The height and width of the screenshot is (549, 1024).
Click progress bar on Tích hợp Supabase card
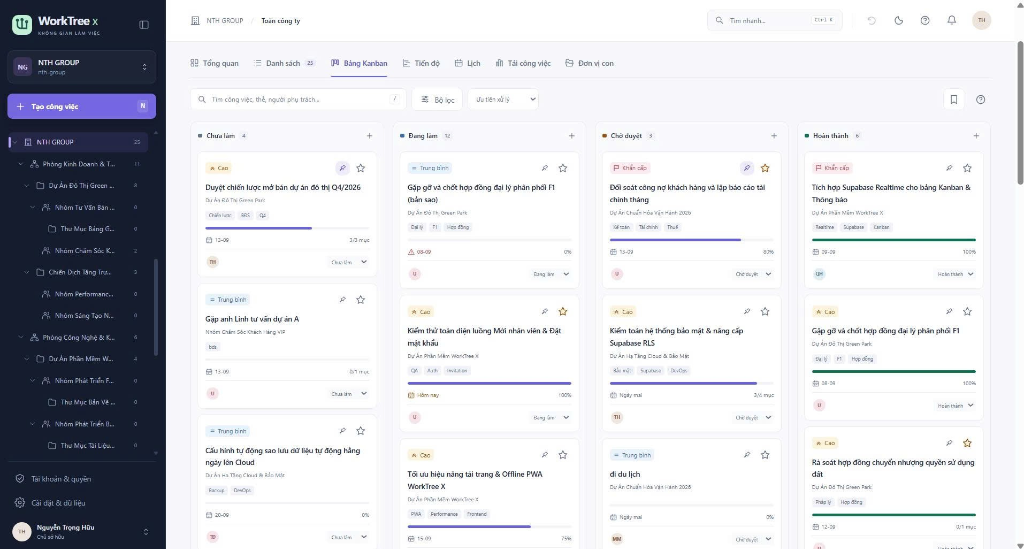coord(894,240)
